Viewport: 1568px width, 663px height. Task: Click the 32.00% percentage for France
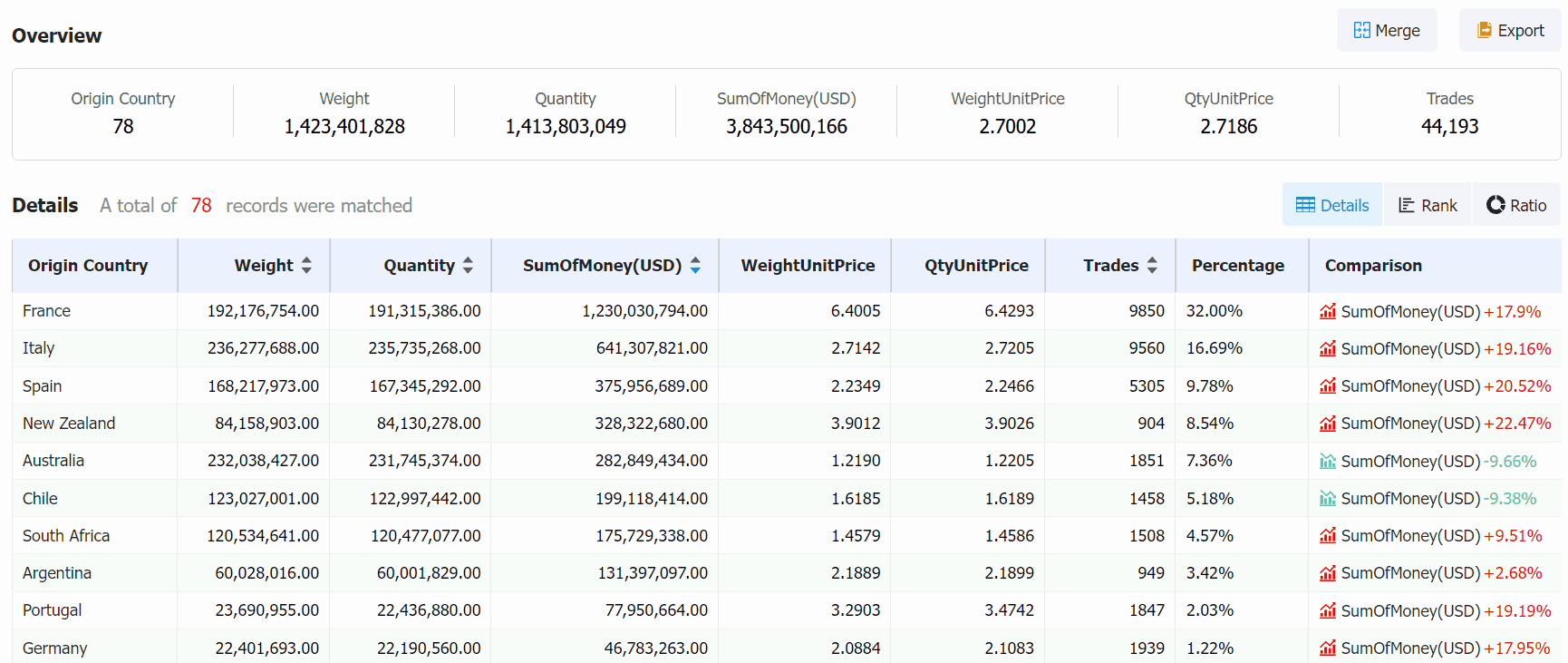pos(1215,311)
